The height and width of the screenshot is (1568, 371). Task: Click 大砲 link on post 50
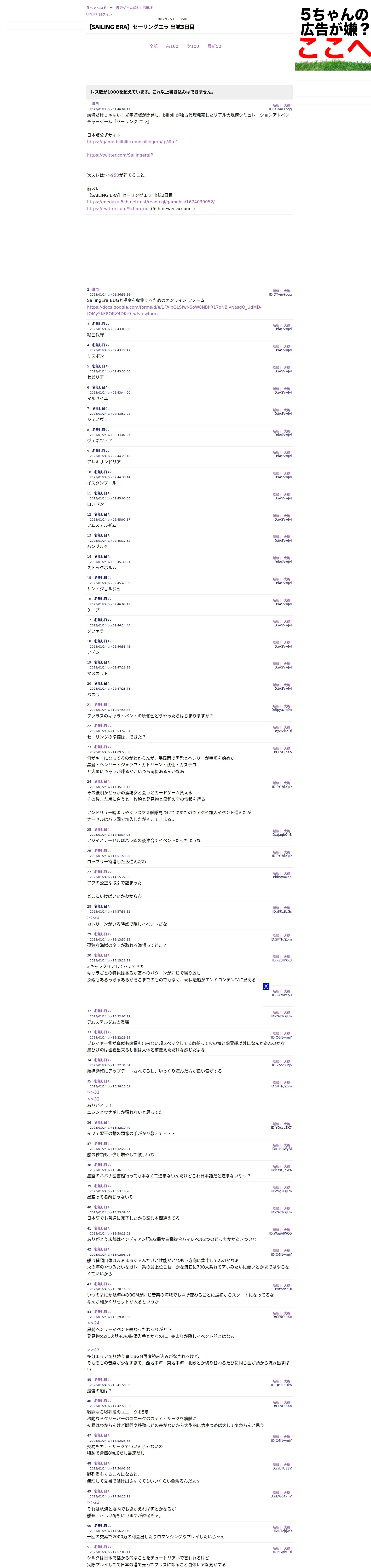pos(287,1527)
